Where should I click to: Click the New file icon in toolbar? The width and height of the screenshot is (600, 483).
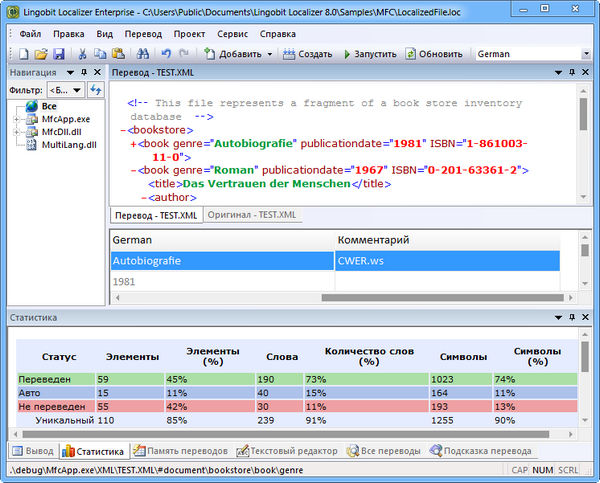23,54
